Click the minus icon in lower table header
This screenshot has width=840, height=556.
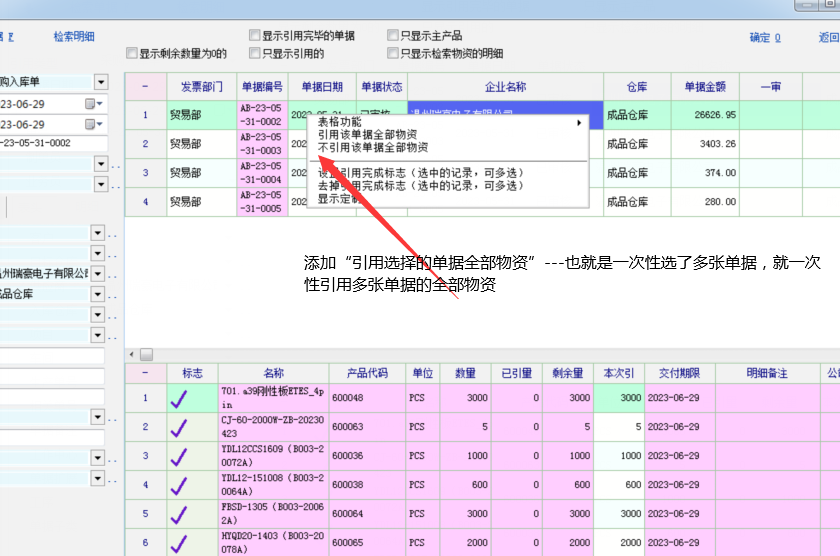pos(144,373)
